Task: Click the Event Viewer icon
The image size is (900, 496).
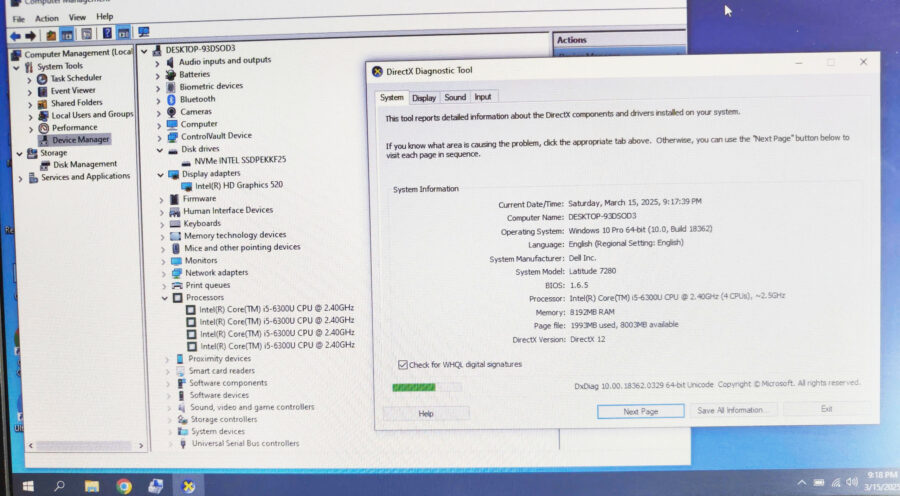Action: click(x=42, y=91)
